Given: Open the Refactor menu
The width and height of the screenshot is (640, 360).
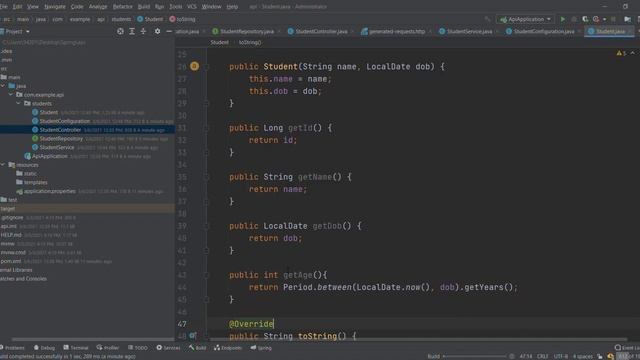Looking at the screenshot, I should pyautogui.click(x=122, y=7).
